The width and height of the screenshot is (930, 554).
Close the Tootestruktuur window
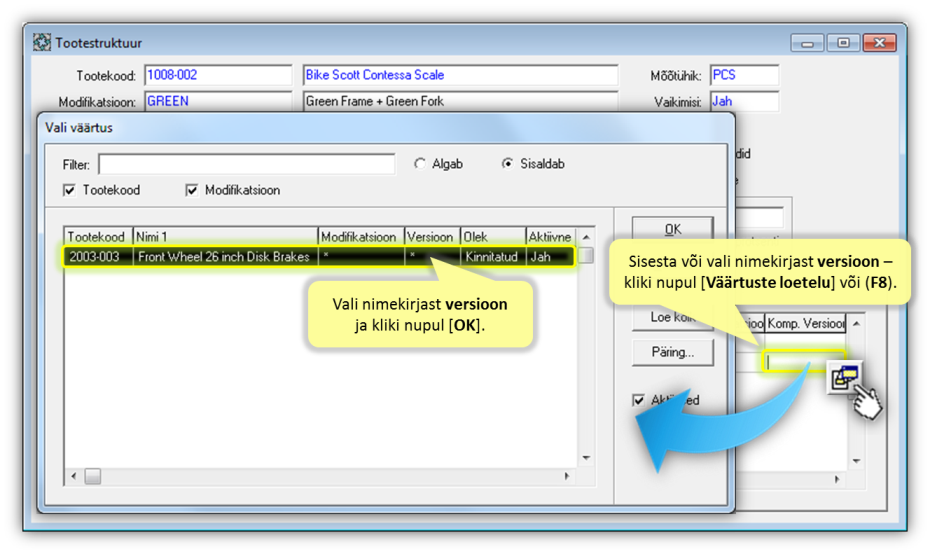[x=879, y=43]
